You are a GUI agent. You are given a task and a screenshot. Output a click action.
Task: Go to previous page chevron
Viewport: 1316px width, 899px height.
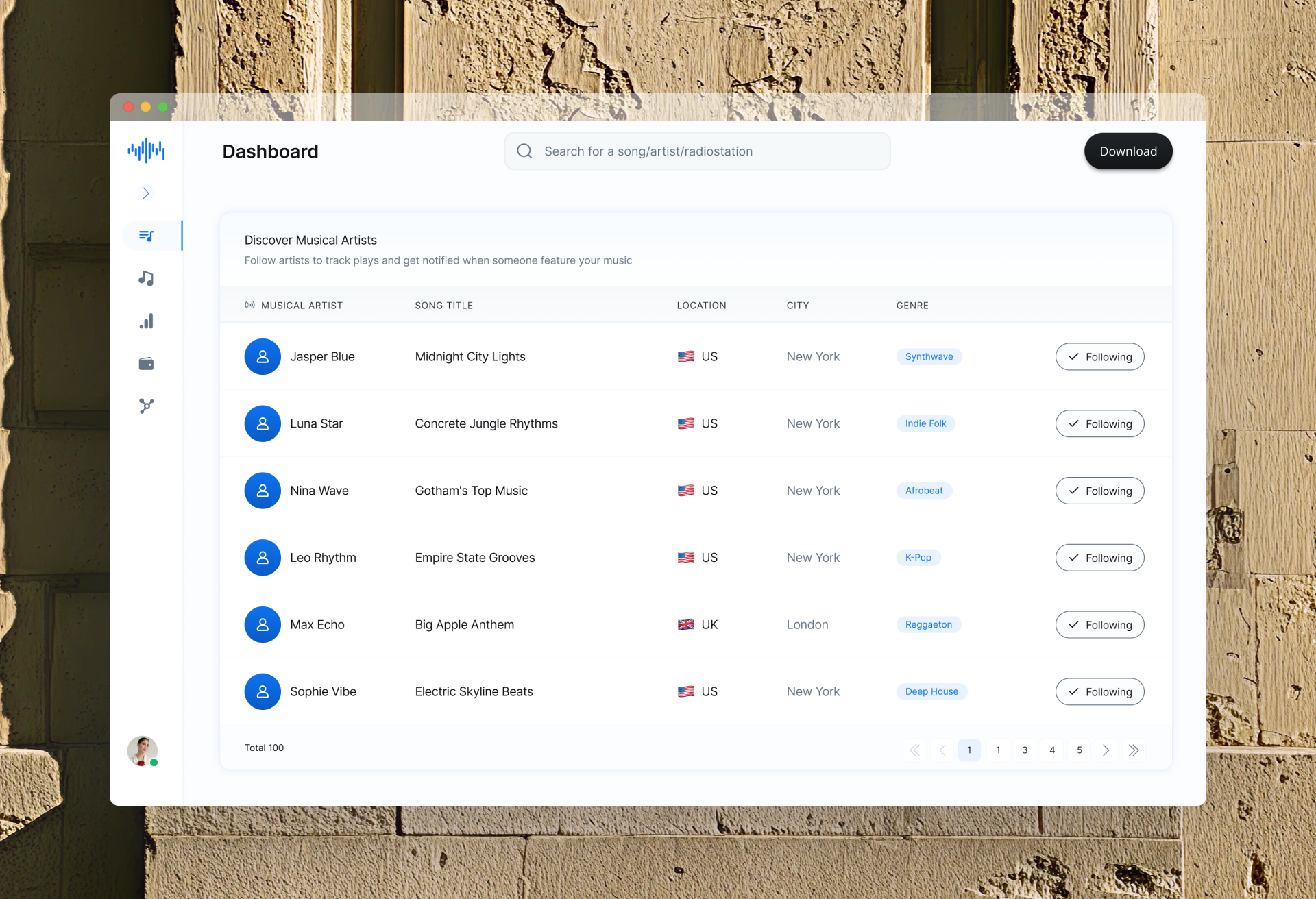942,750
